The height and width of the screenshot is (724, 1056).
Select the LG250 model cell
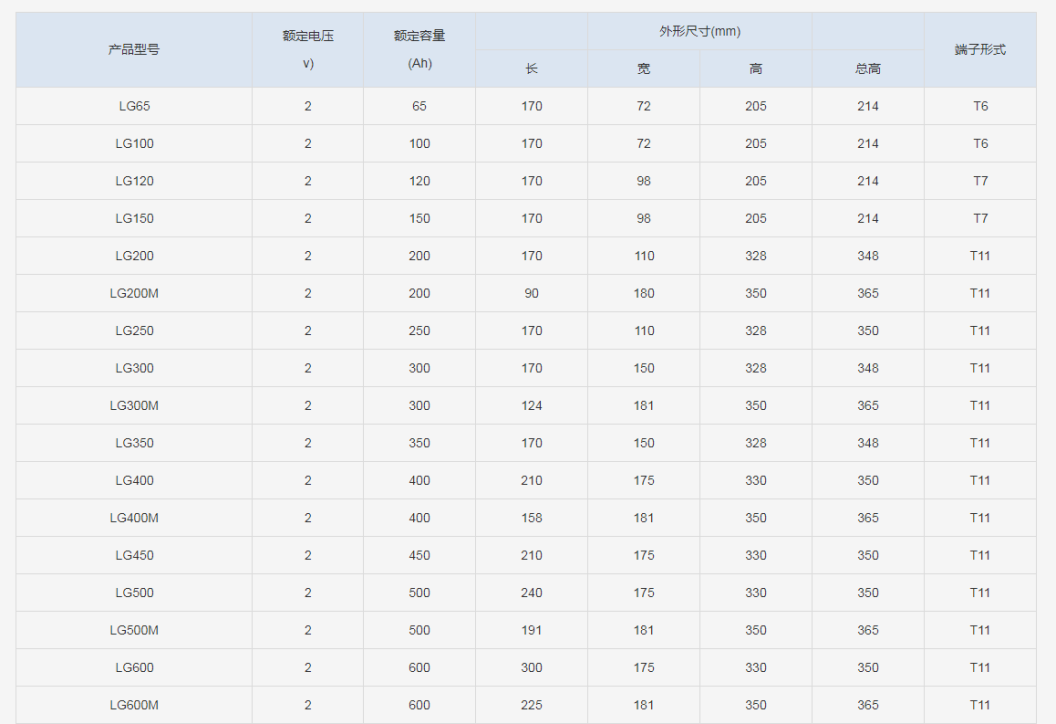tap(134, 331)
